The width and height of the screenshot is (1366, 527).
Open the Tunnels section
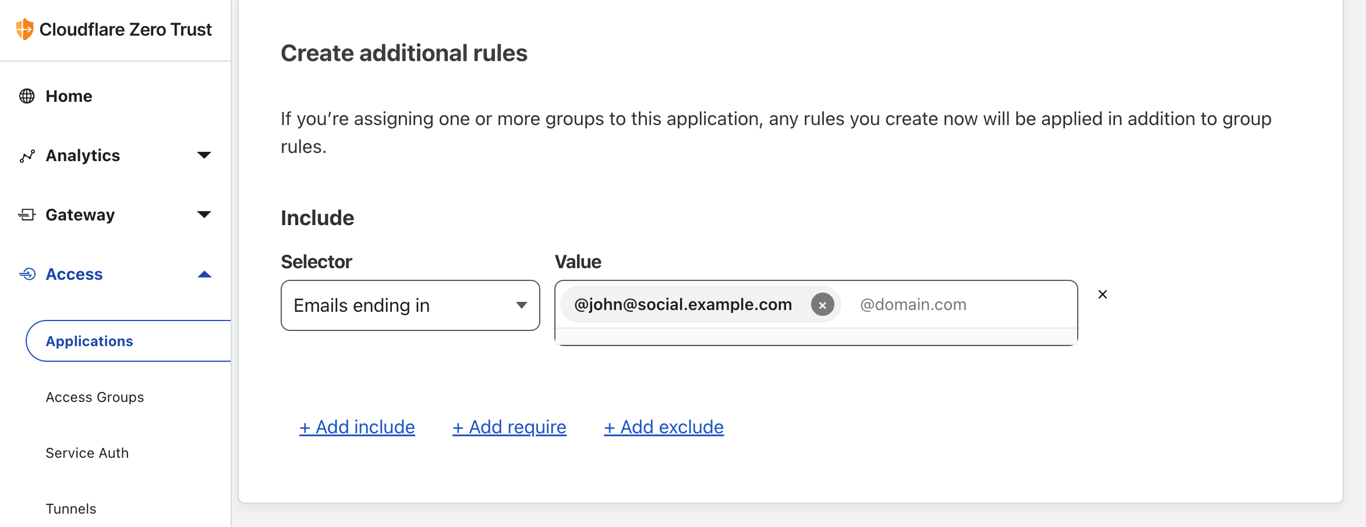(71, 508)
